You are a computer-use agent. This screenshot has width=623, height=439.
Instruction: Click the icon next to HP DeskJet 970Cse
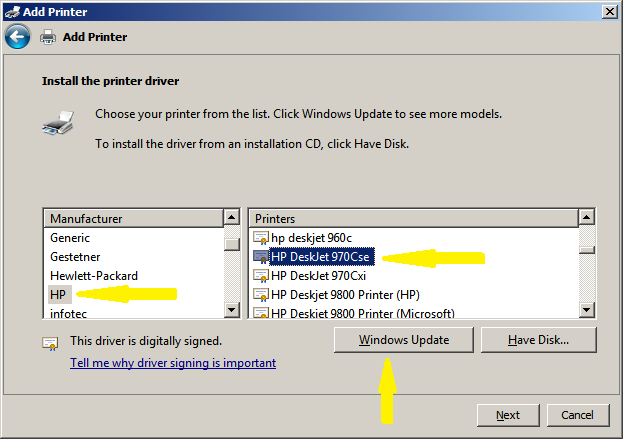click(261, 257)
